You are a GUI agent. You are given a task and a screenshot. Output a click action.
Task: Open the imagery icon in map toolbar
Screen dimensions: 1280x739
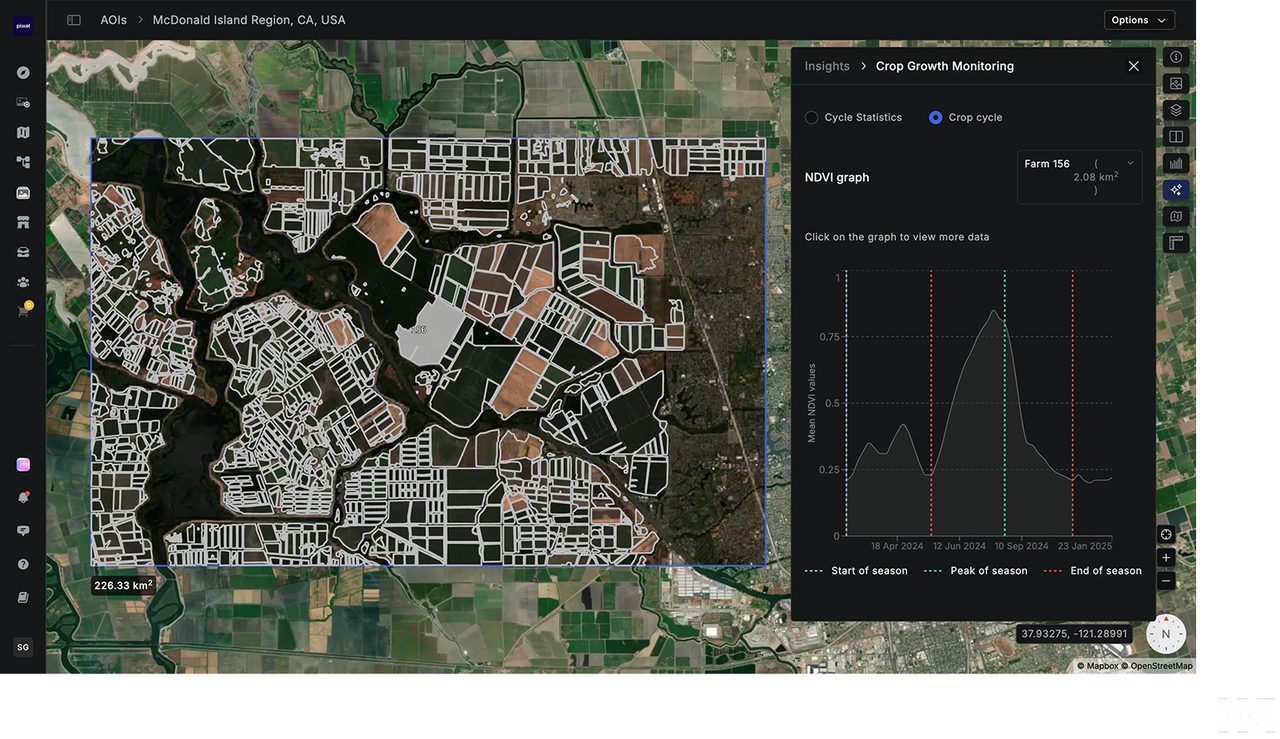1176,84
